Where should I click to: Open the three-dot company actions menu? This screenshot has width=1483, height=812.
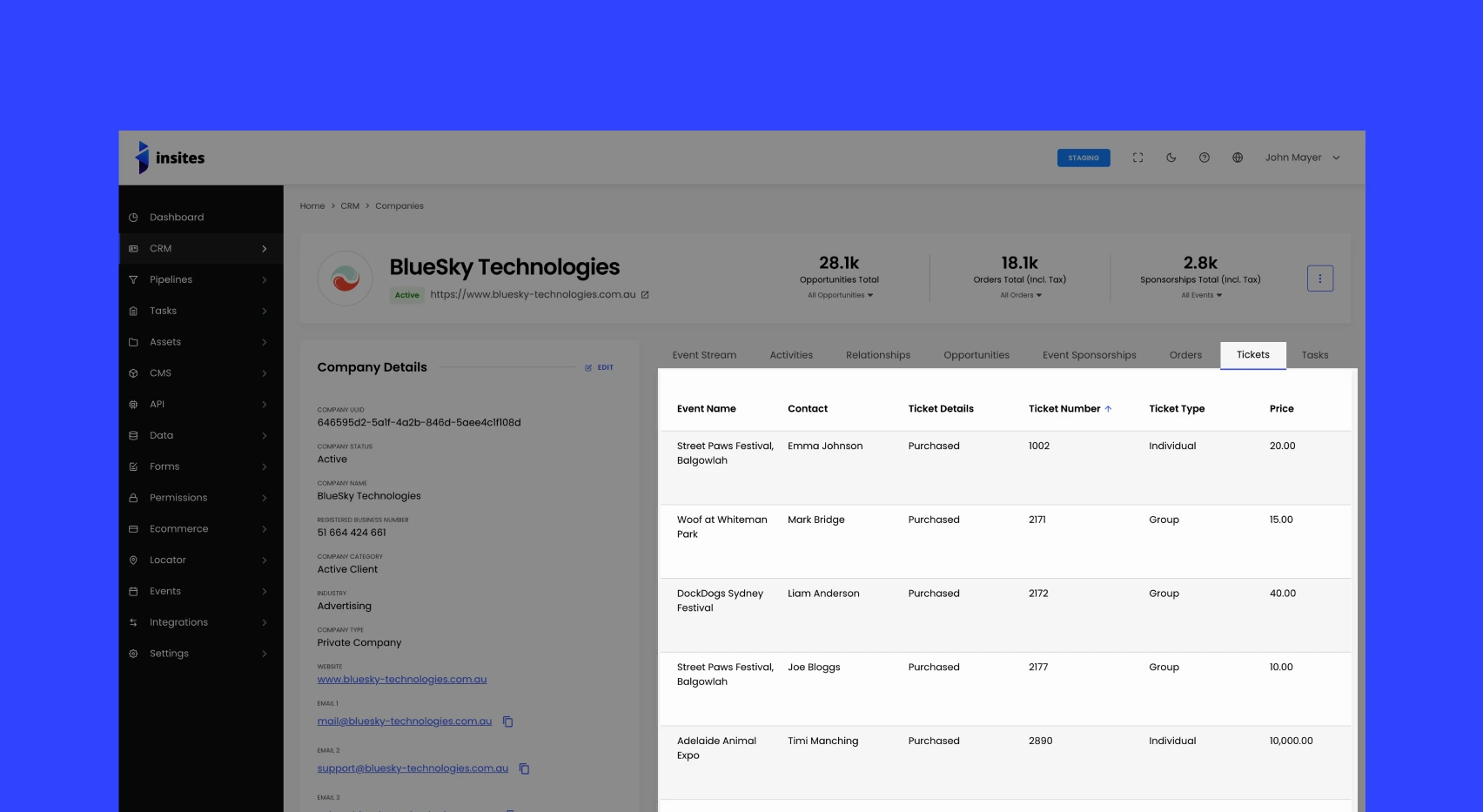tap(1319, 278)
